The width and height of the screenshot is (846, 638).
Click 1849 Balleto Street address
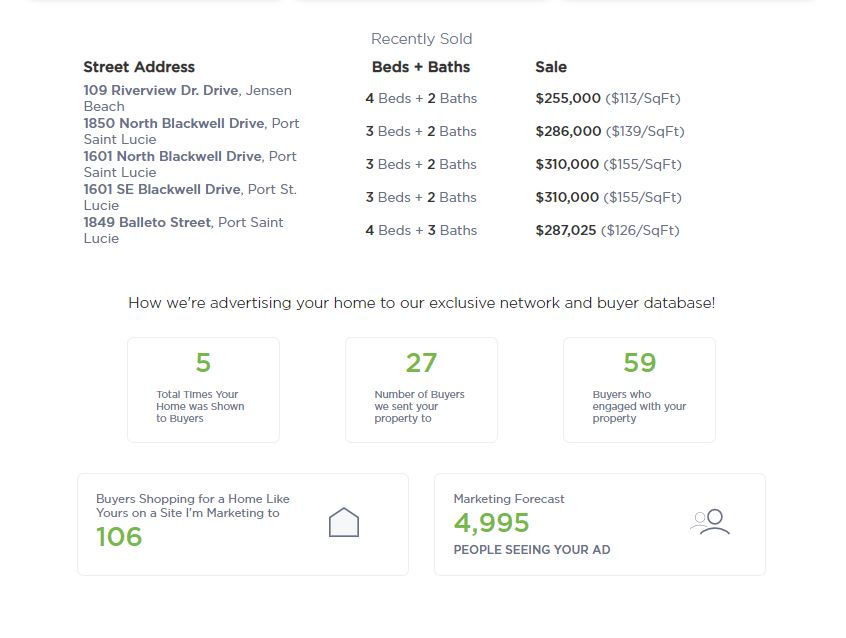[147, 223]
